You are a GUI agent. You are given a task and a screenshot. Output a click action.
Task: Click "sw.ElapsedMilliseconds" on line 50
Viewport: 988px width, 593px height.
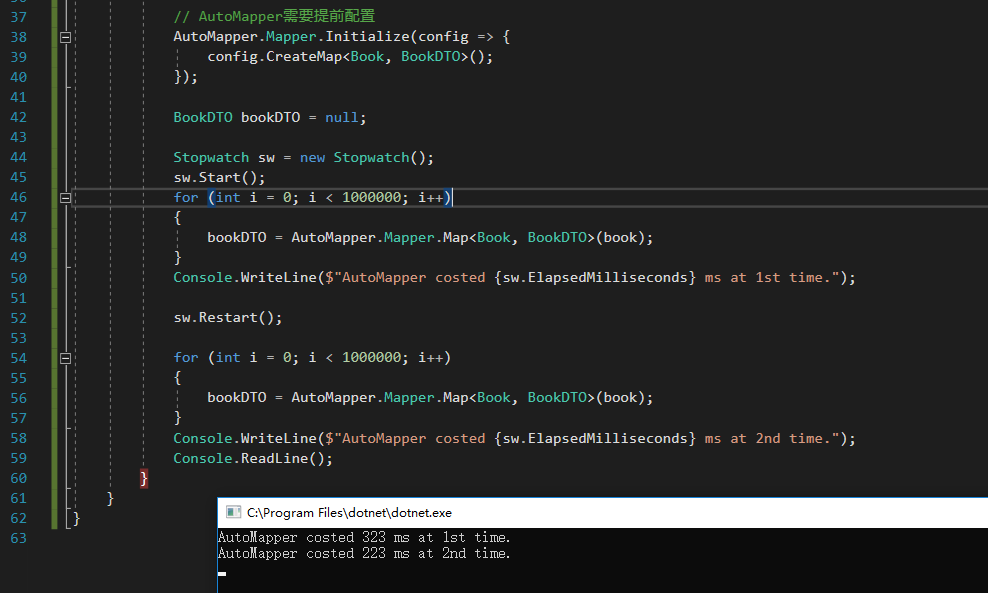coord(595,278)
